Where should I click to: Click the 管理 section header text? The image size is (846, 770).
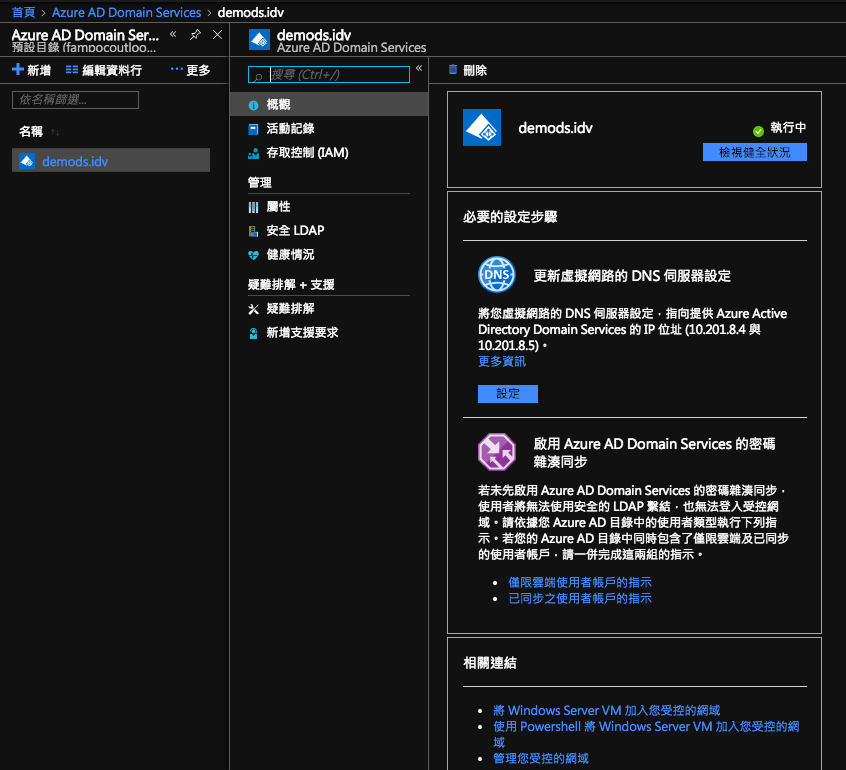coord(260,182)
